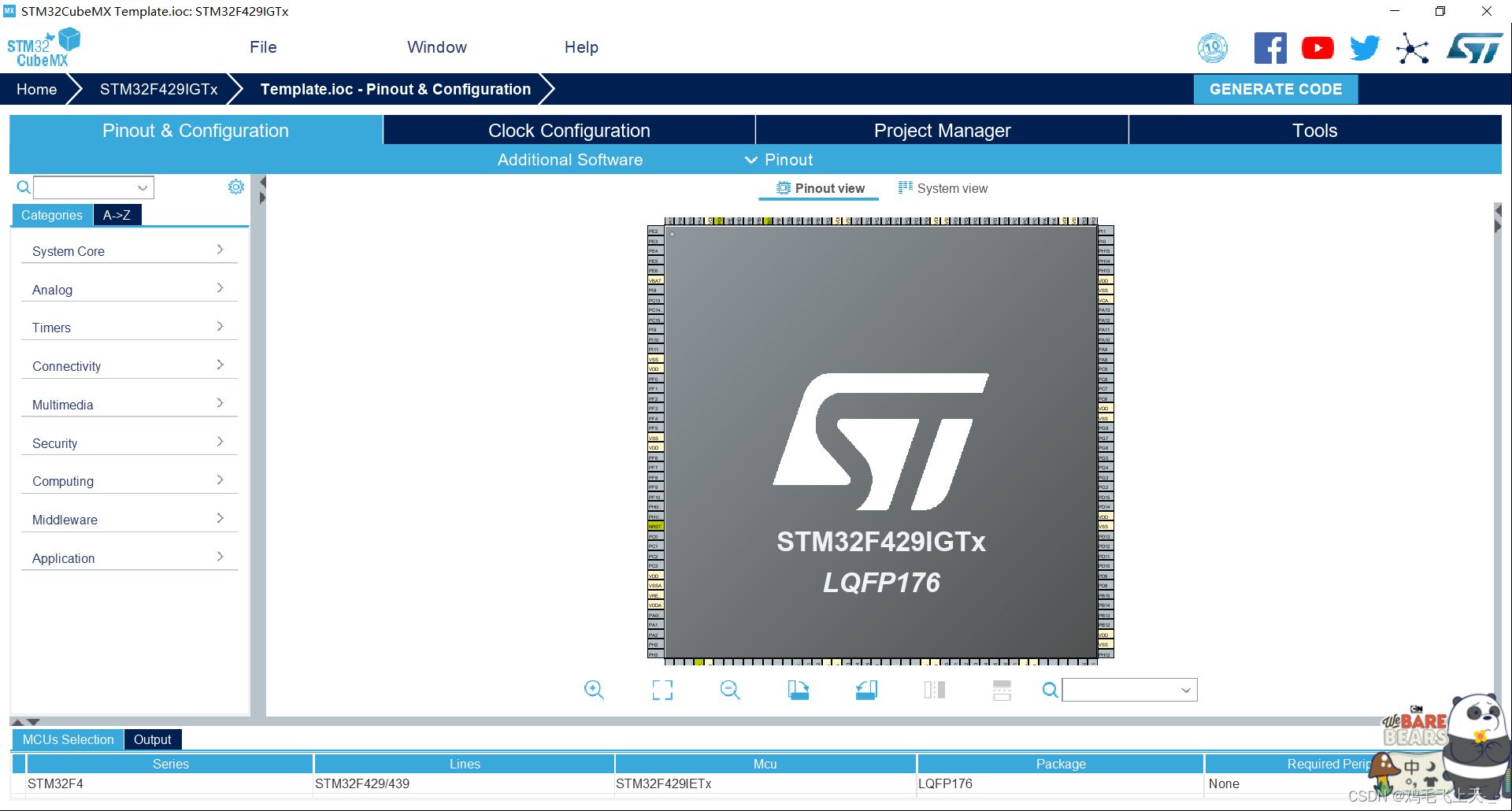Click the zoom in magnifier icon

[594, 691]
